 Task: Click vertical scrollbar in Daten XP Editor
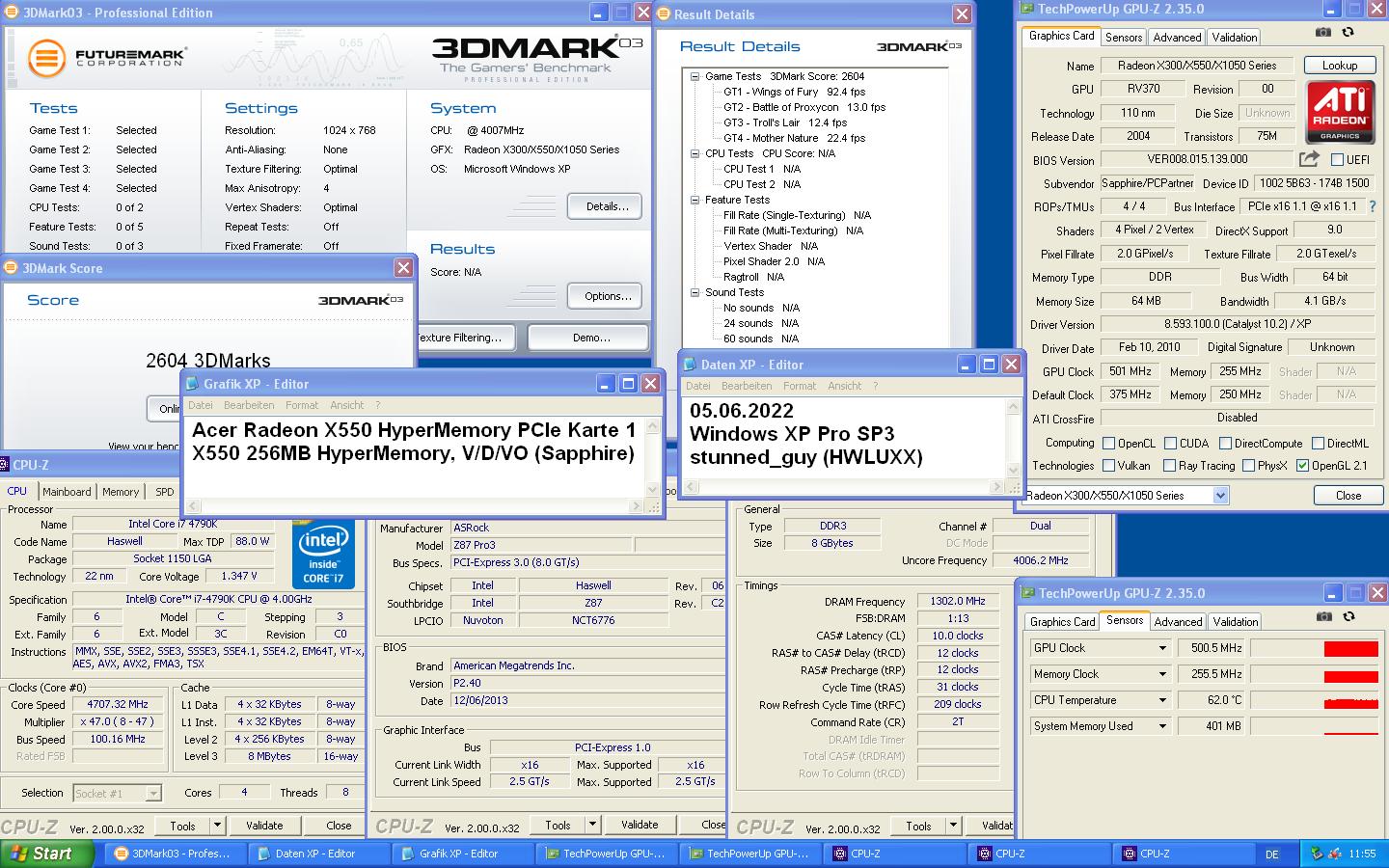[x=1013, y=439]
